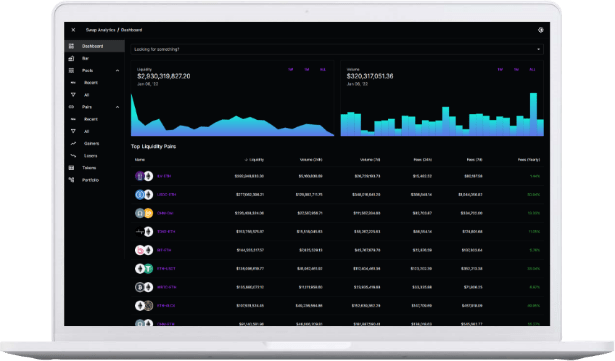Click the ALCX token icon
Image resolution: width=615 pixels, height=361 pixels.
148,306
